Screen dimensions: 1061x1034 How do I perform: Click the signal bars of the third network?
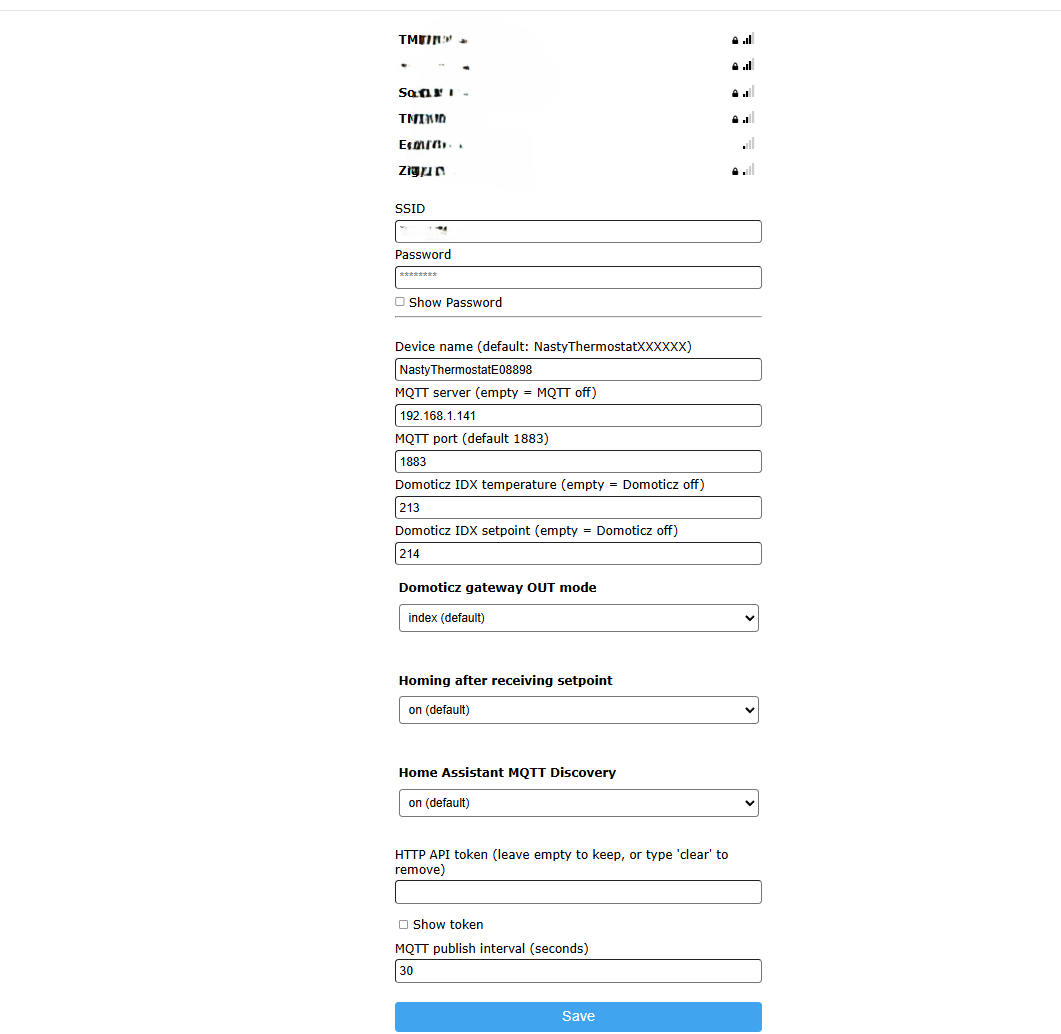point(748,92)
